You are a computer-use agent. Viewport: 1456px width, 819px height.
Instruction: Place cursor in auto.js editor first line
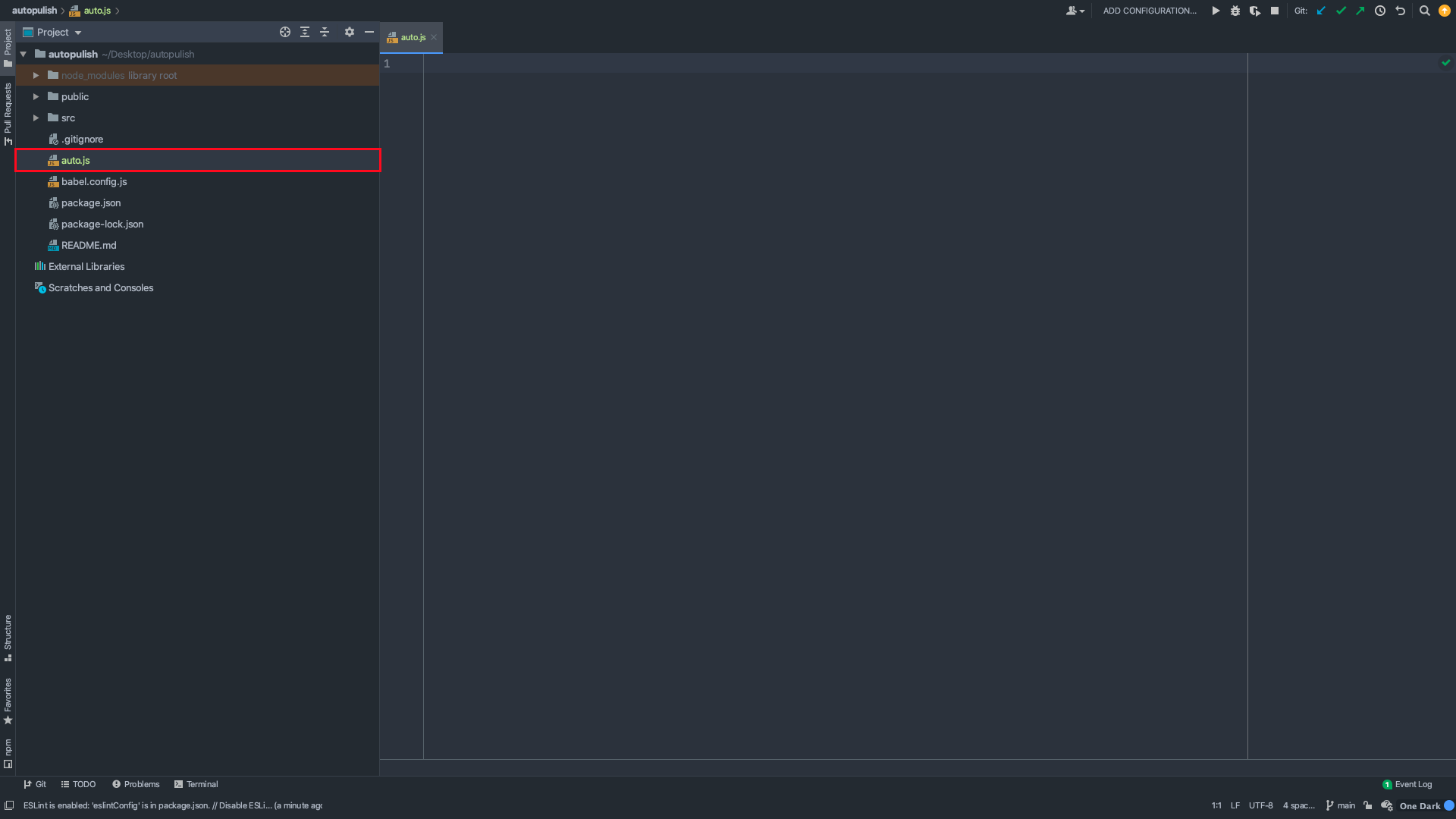[834, 64]
